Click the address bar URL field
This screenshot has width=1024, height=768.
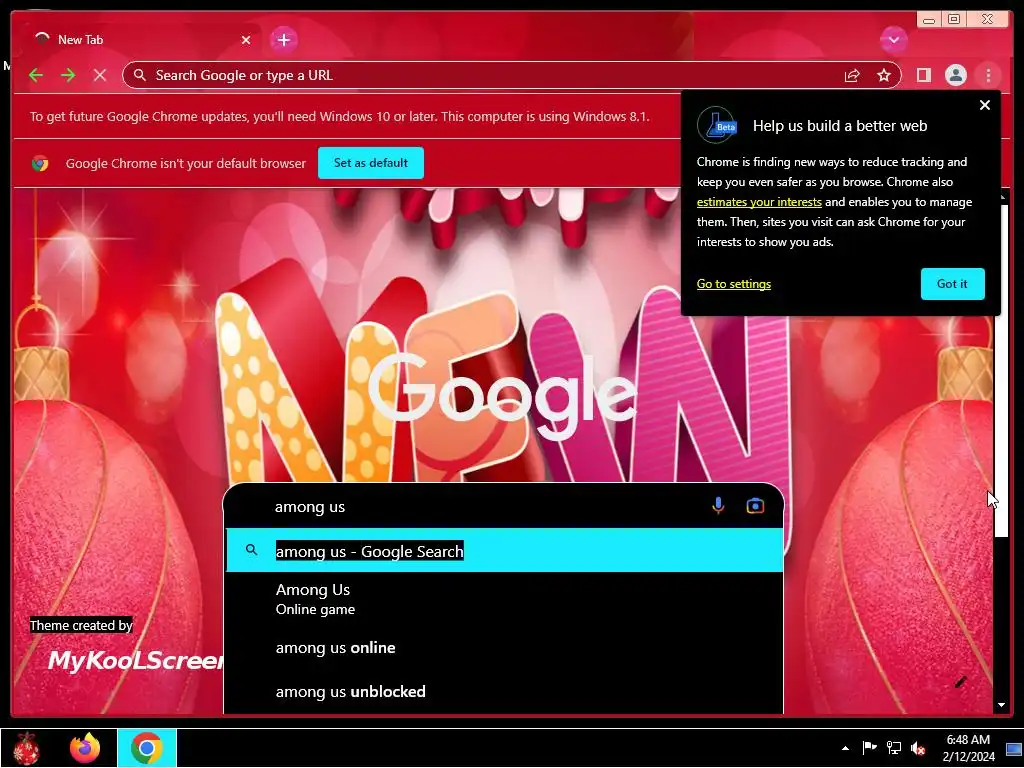[483, 76]
